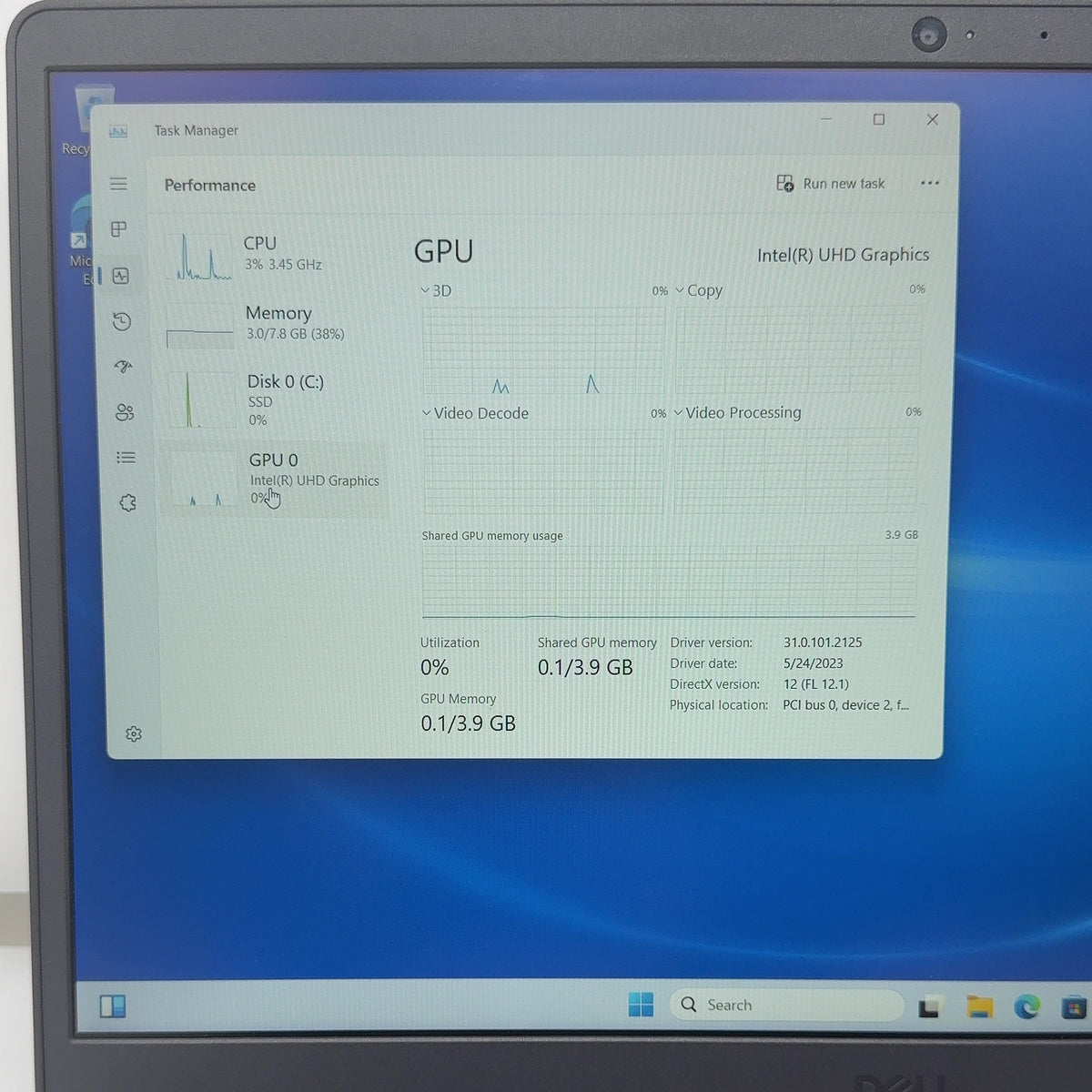Select the Performance page icon in sidebar
Viewport: 1092px width, 1092px height.
pos(121,276)
